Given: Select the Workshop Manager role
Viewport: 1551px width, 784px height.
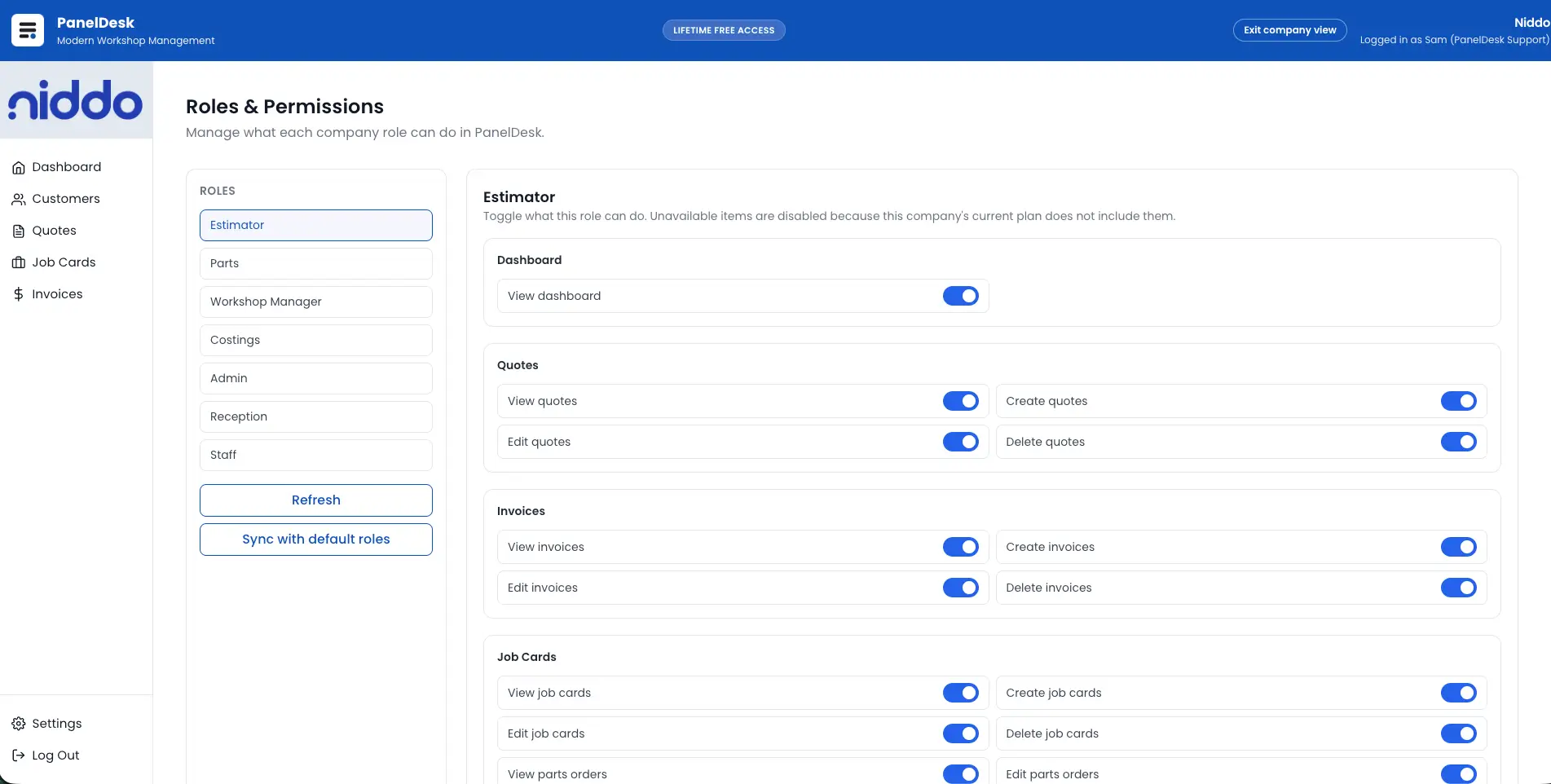Looking at the screenshot, I should [315, 302].
